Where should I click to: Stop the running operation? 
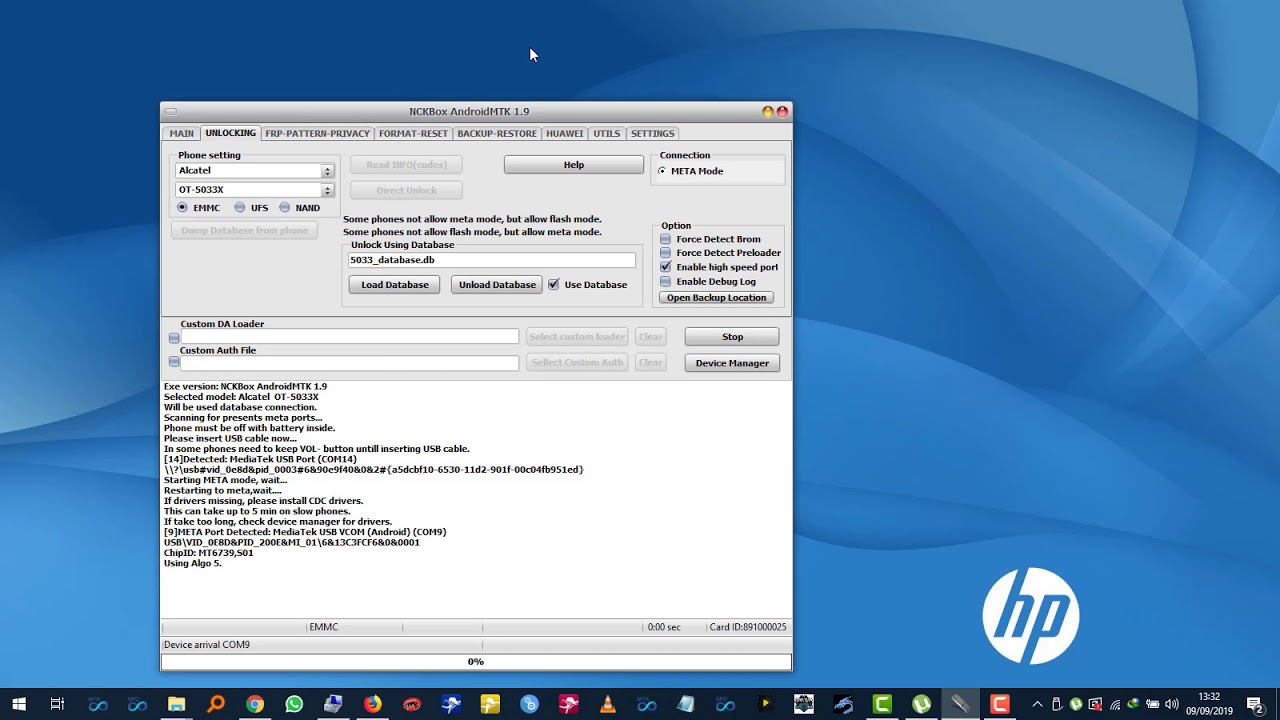point(732,337)
